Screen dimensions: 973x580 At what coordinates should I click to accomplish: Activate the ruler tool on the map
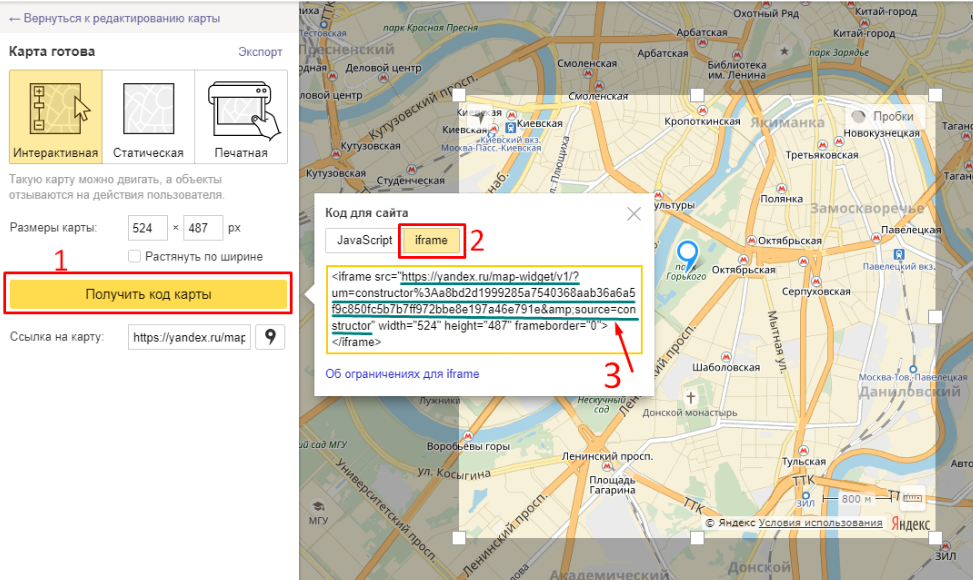click(912, 497)
